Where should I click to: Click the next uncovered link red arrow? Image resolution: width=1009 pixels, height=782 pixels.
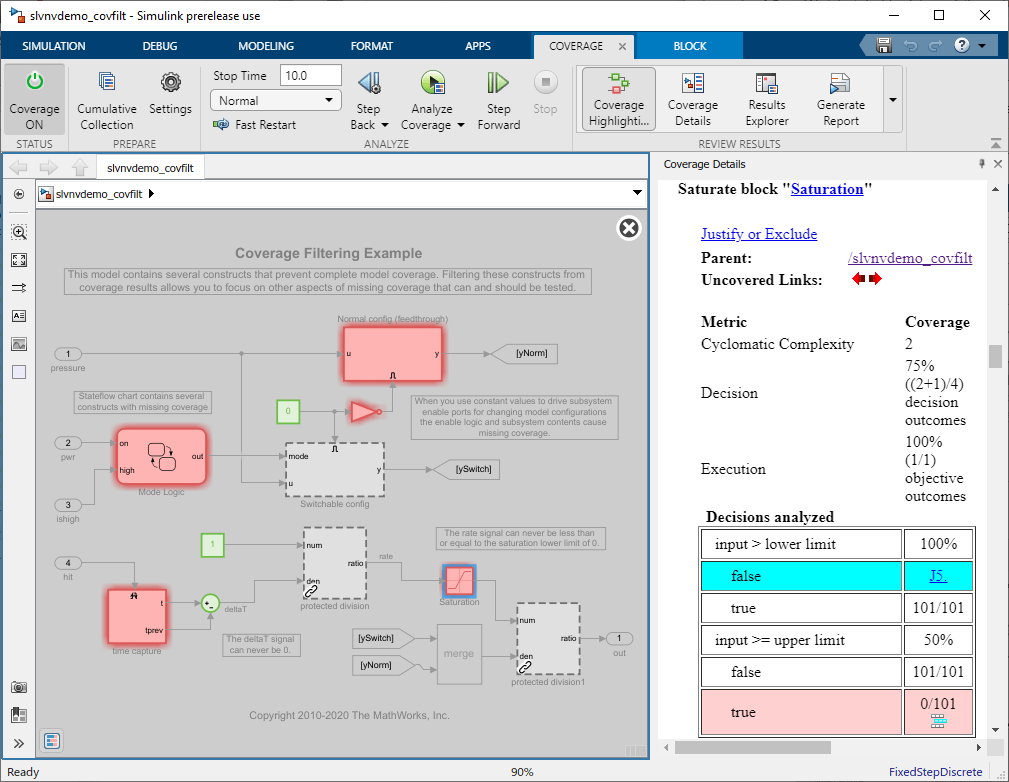875,279
